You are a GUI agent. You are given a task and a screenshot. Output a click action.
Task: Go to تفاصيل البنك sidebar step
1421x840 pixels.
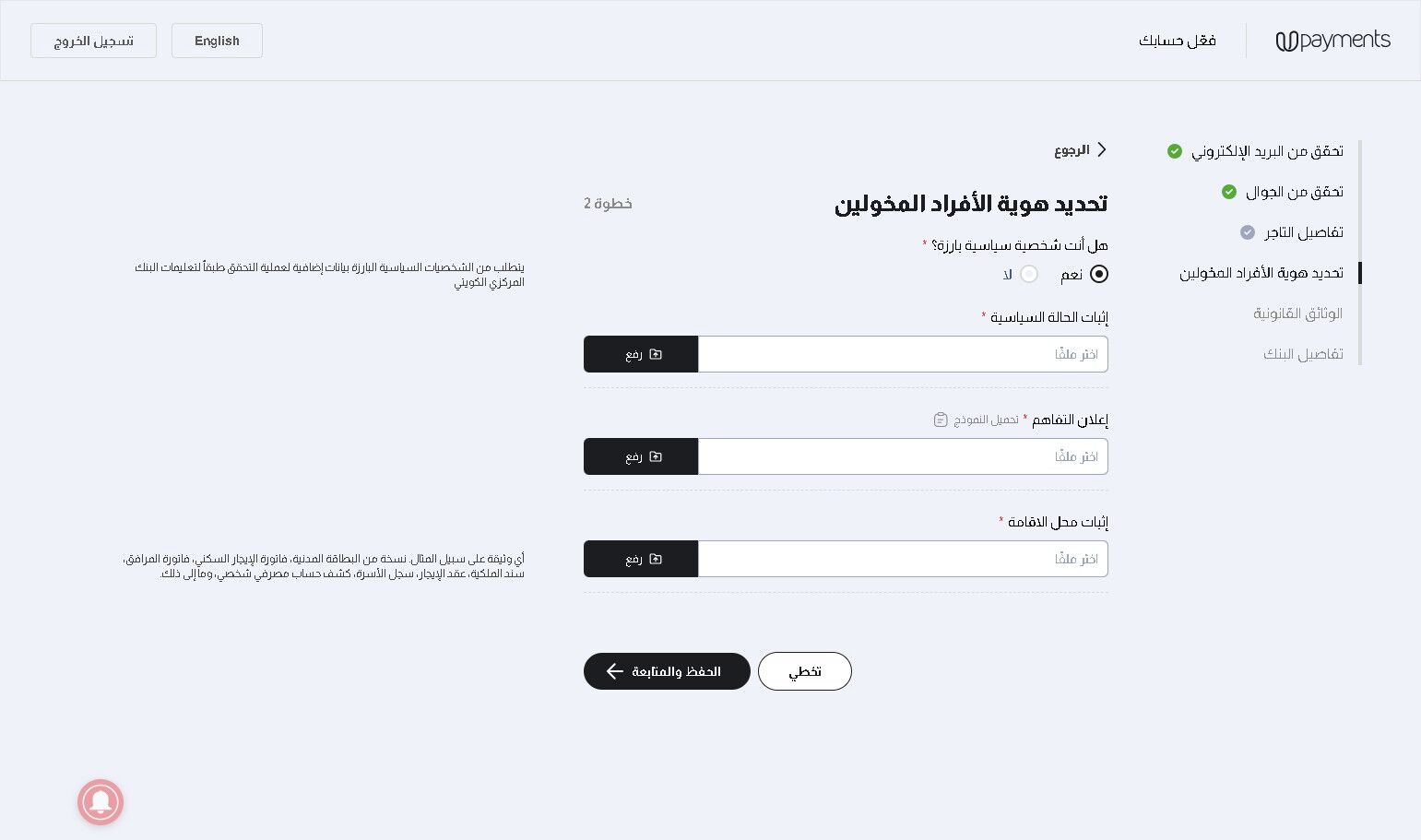pyautogui.click(x=1303, y=354)
